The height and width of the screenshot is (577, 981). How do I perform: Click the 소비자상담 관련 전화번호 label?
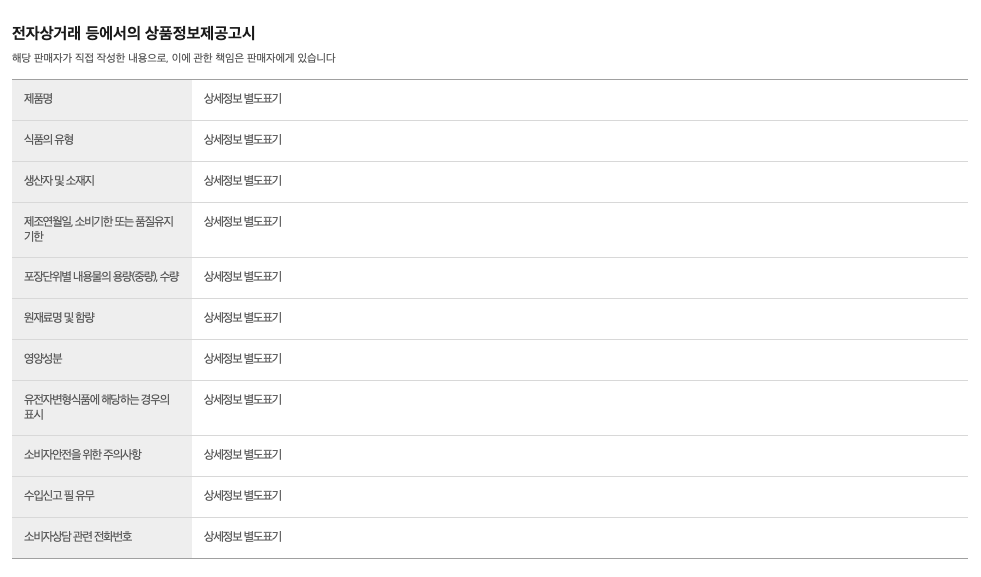[78, 537]
